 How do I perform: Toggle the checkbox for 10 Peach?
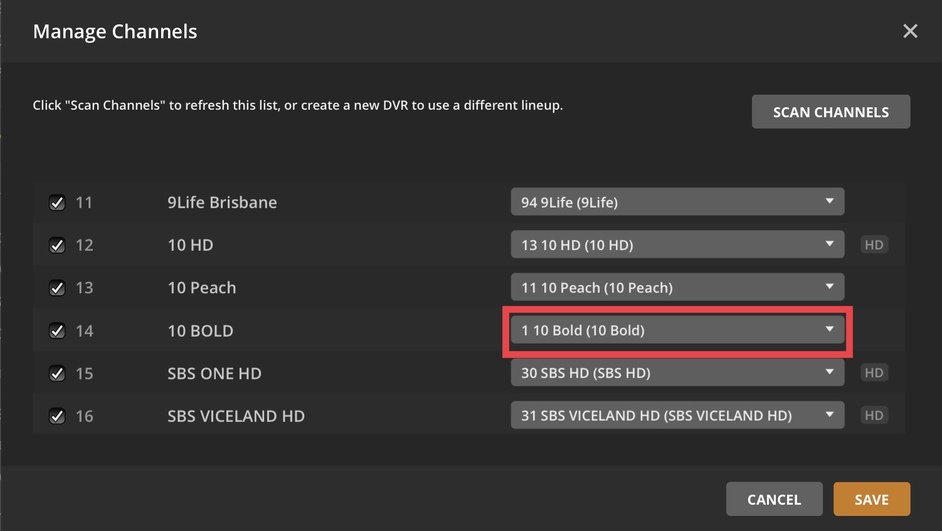click(57, 288)
